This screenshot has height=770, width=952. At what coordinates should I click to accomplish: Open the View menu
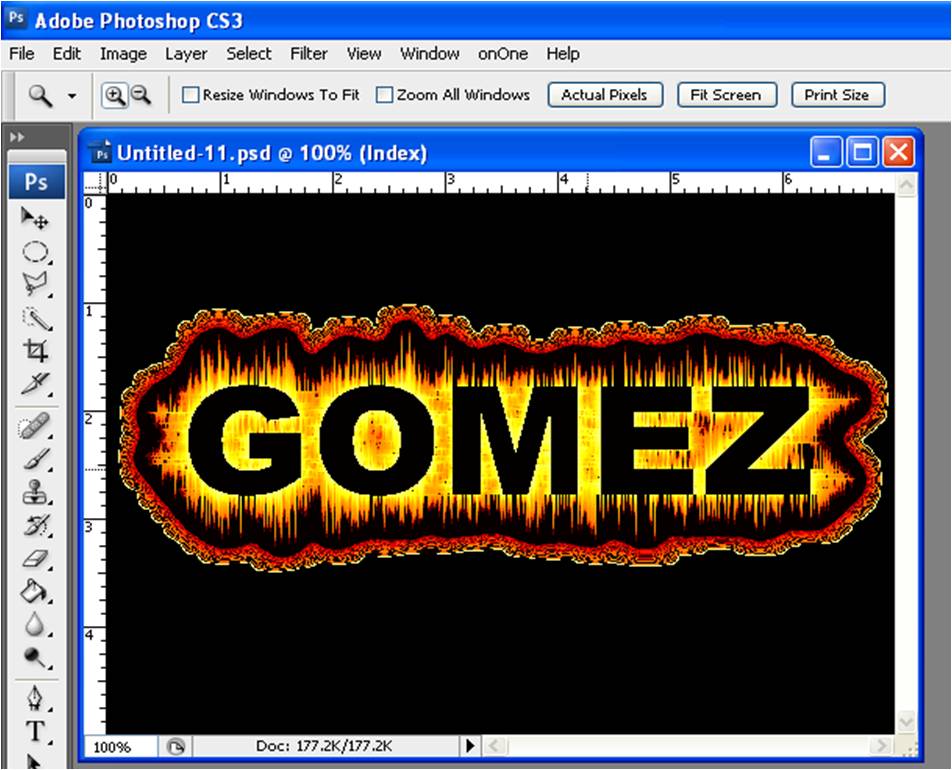click(x=364, y=54)
